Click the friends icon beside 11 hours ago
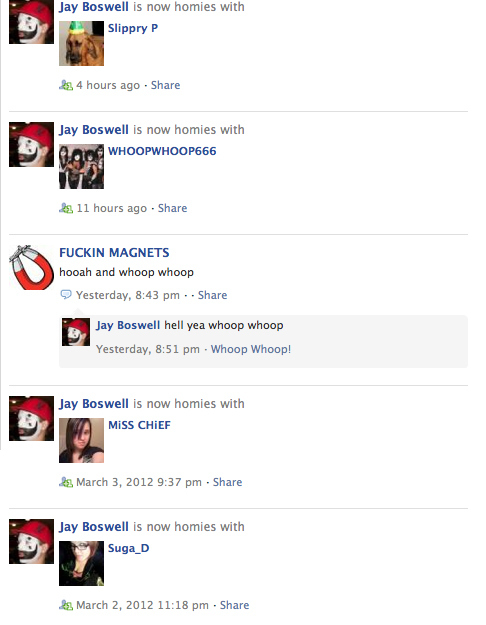This screenshot has width=486, height=625. [66, 208]
